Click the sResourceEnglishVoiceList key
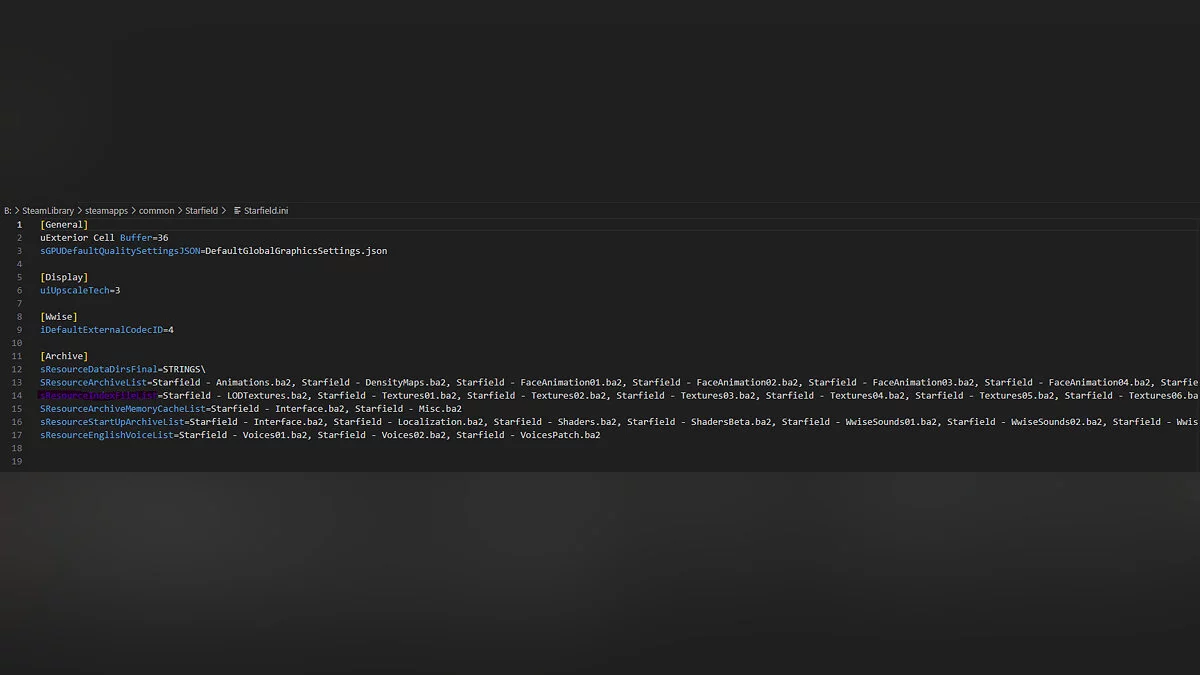1200x675 pixels. 107,435
